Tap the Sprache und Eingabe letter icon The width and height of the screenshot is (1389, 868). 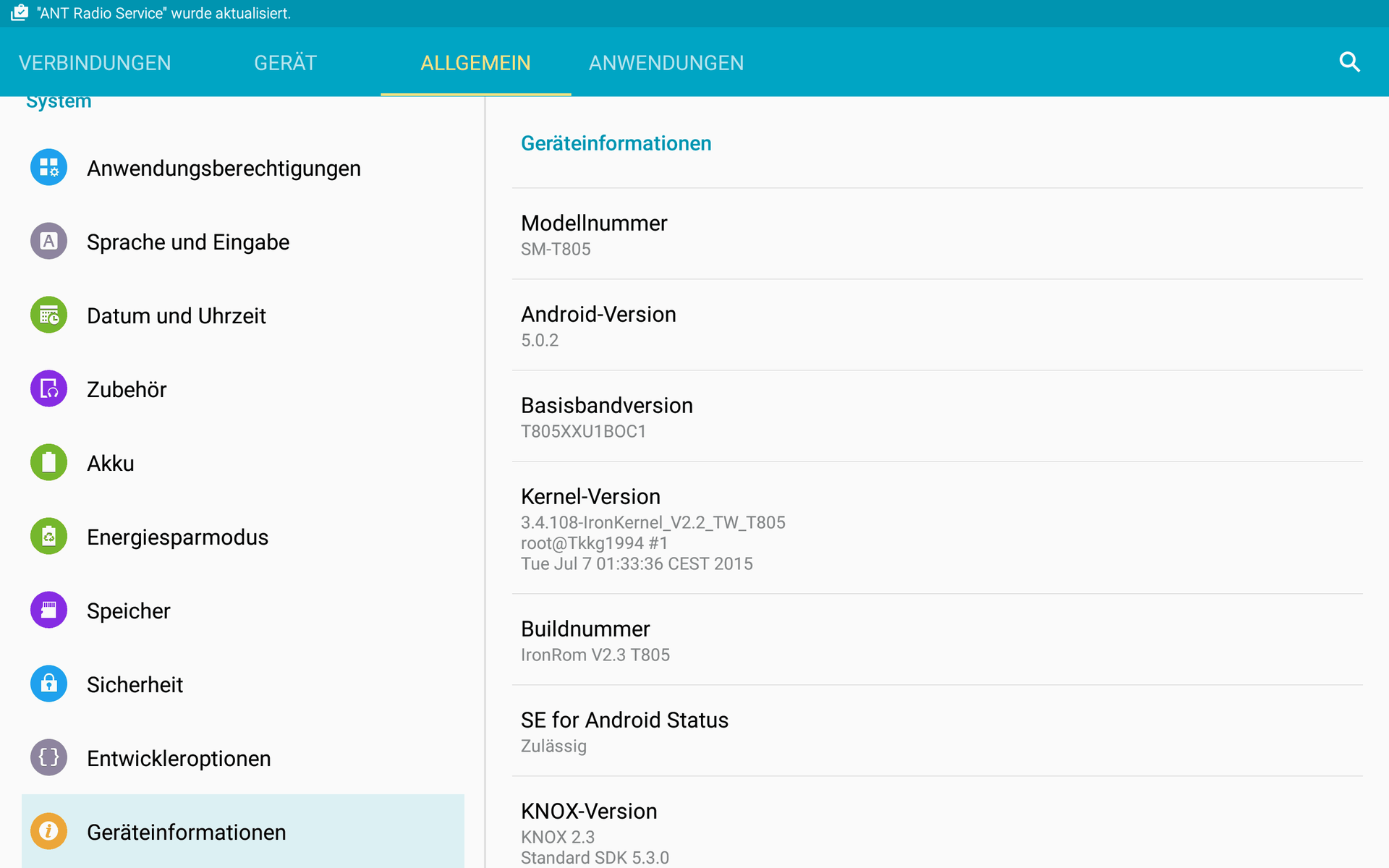pos(48,242)
